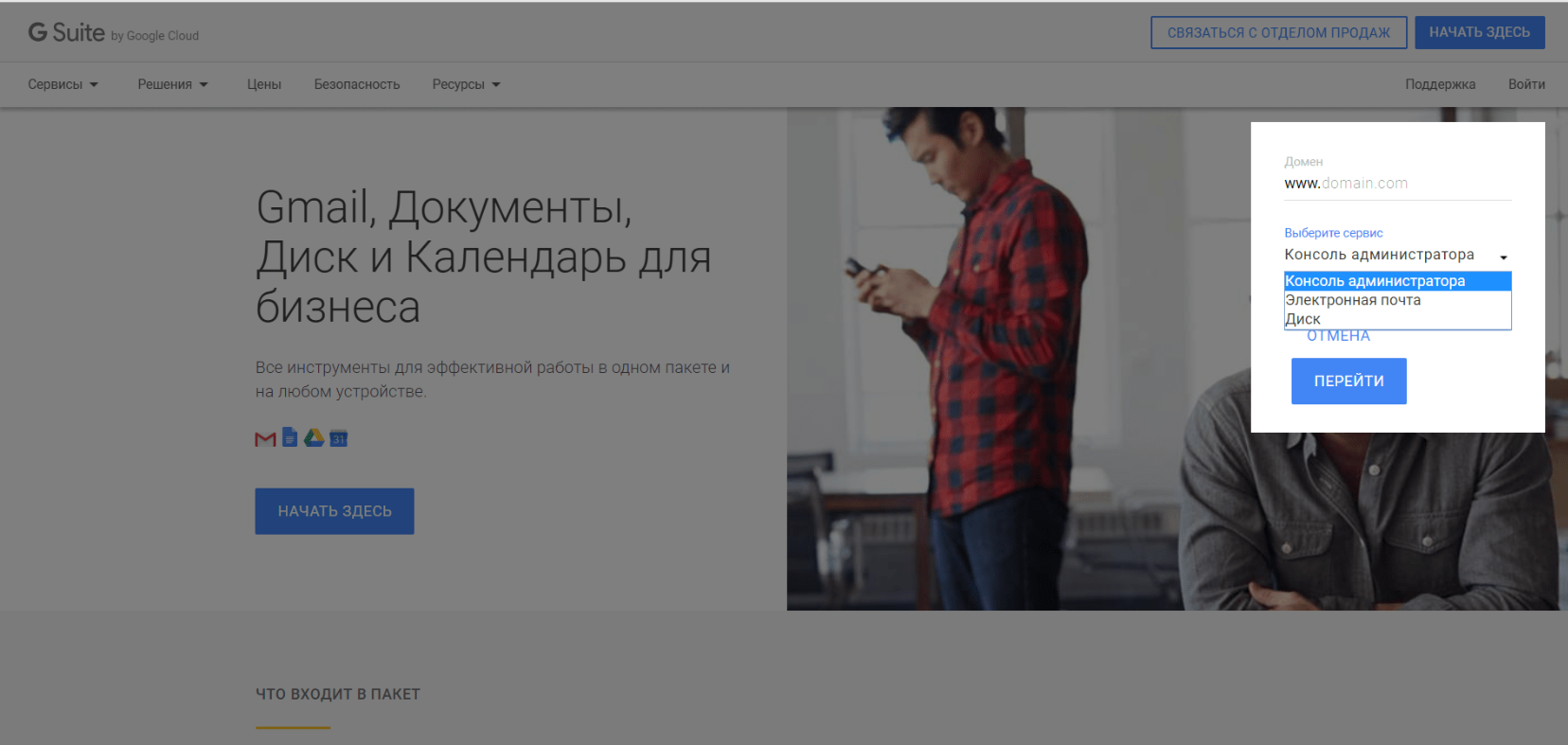Click the Перейти button

[1348, 381]
